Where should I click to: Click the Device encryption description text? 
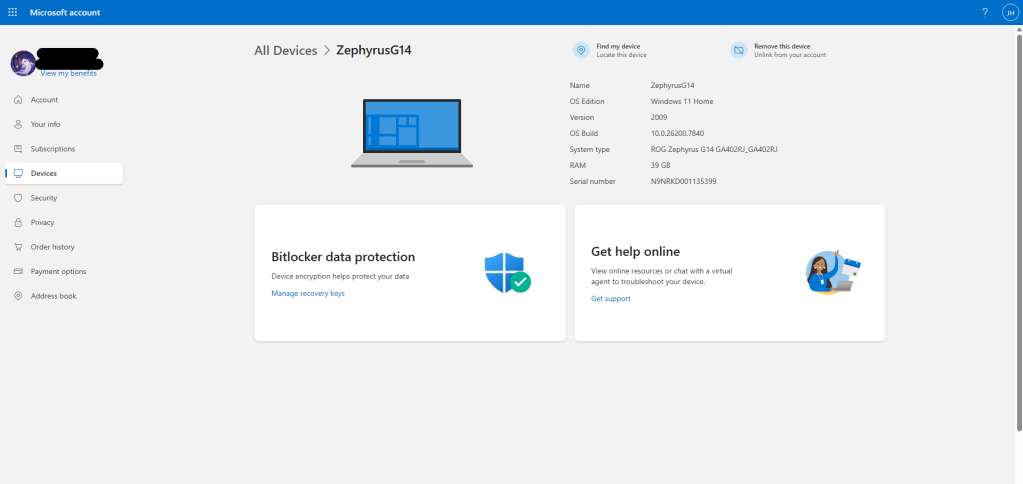point(340,277)
